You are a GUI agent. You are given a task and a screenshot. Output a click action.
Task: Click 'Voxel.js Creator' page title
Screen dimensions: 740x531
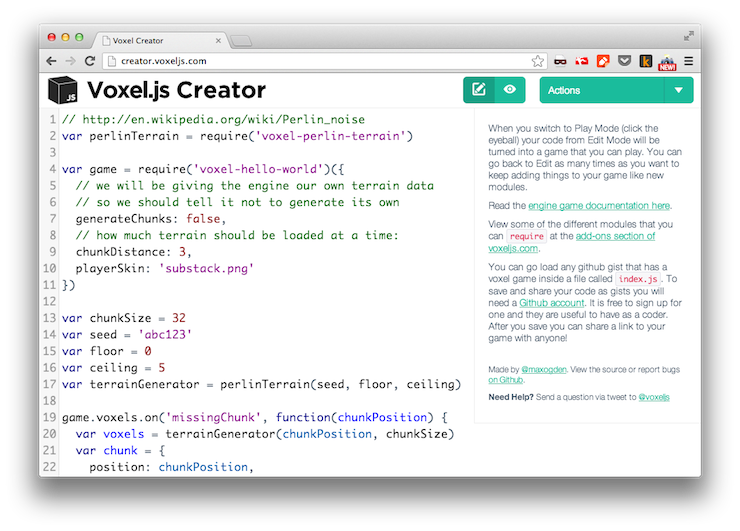(x=177, y=90)
